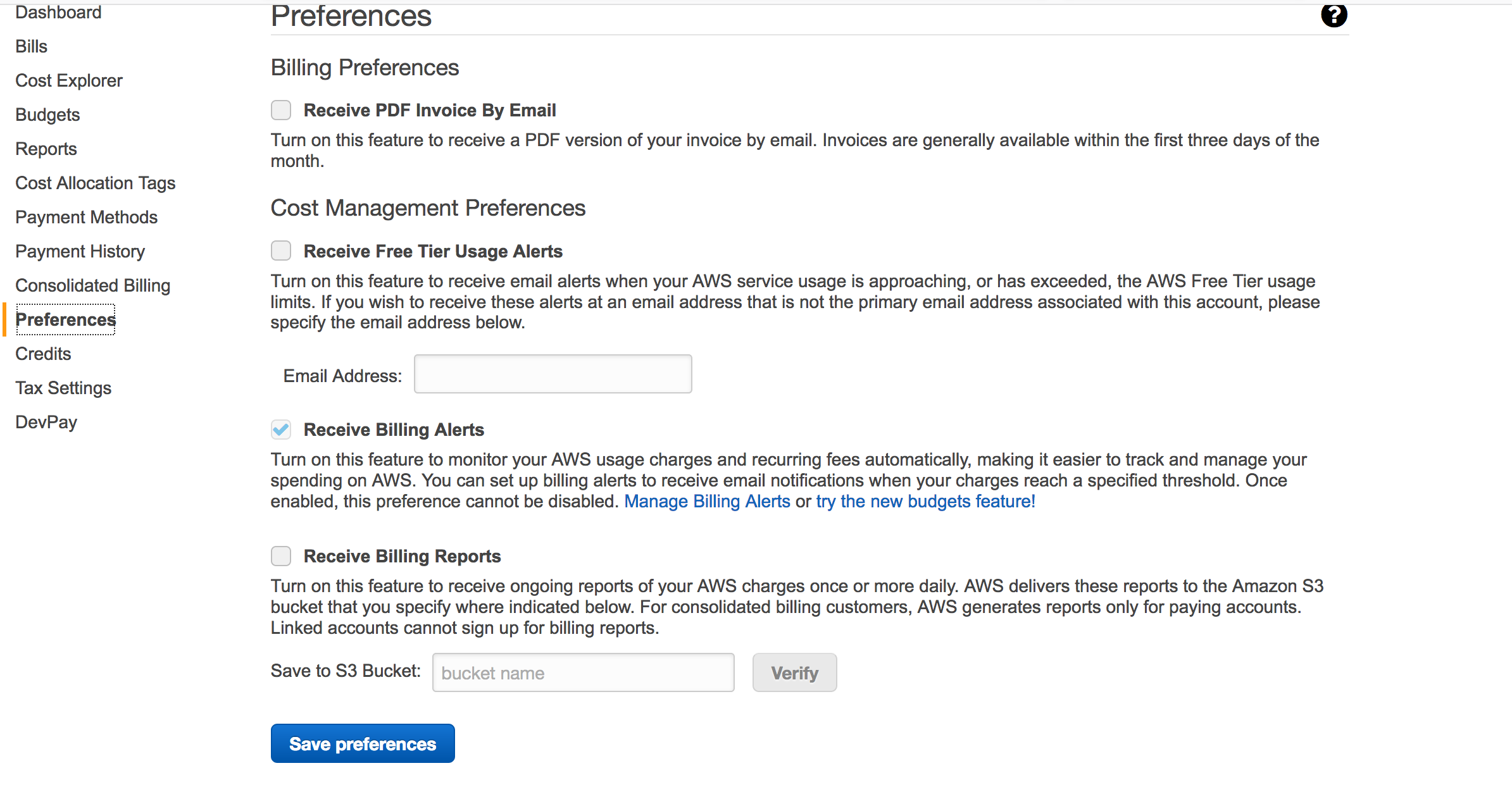The height and width of the screenshot is (811, 1512).
Task: Enable Receive PDF Invoice By Email checkbox
Action: coord(281,110)
